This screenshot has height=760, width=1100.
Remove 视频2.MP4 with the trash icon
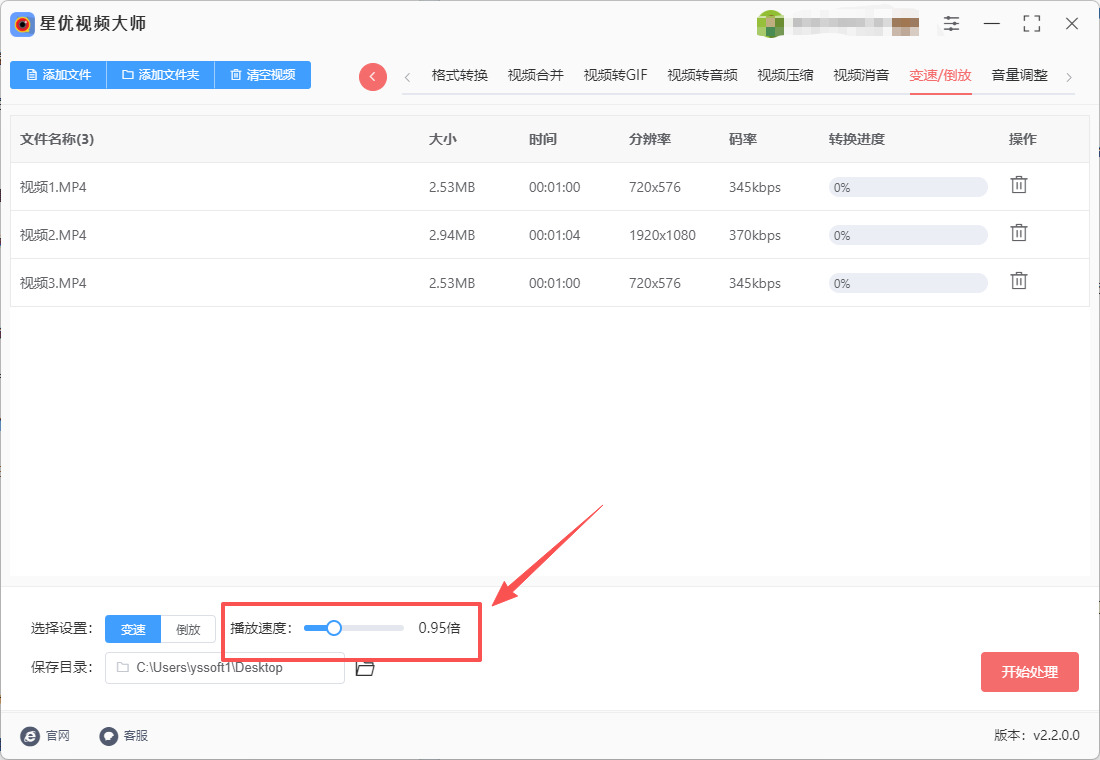1018,233
